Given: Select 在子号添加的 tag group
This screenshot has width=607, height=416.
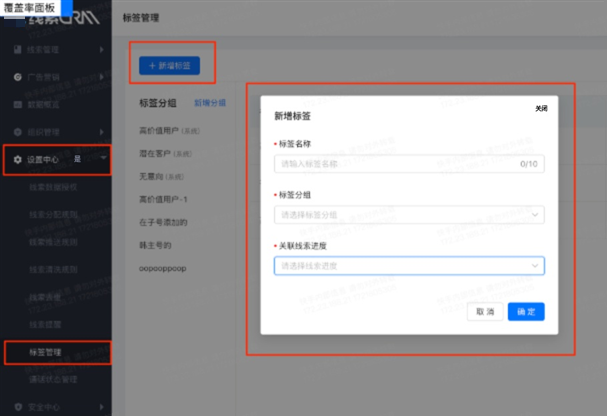Looking at the screenshot, I should click(163, 222).
